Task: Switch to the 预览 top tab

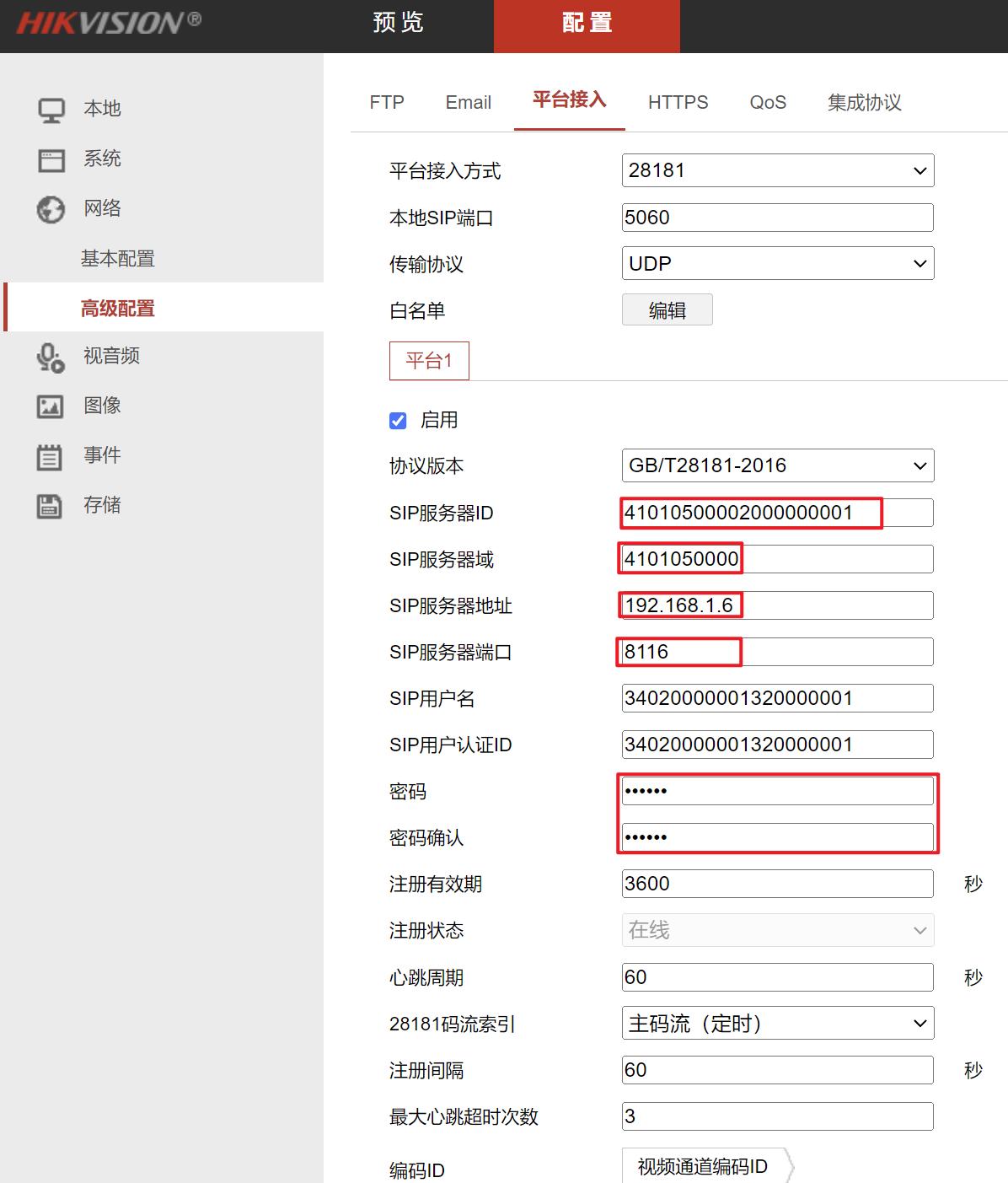Action: pyautogui.click(x=399, y=23)
